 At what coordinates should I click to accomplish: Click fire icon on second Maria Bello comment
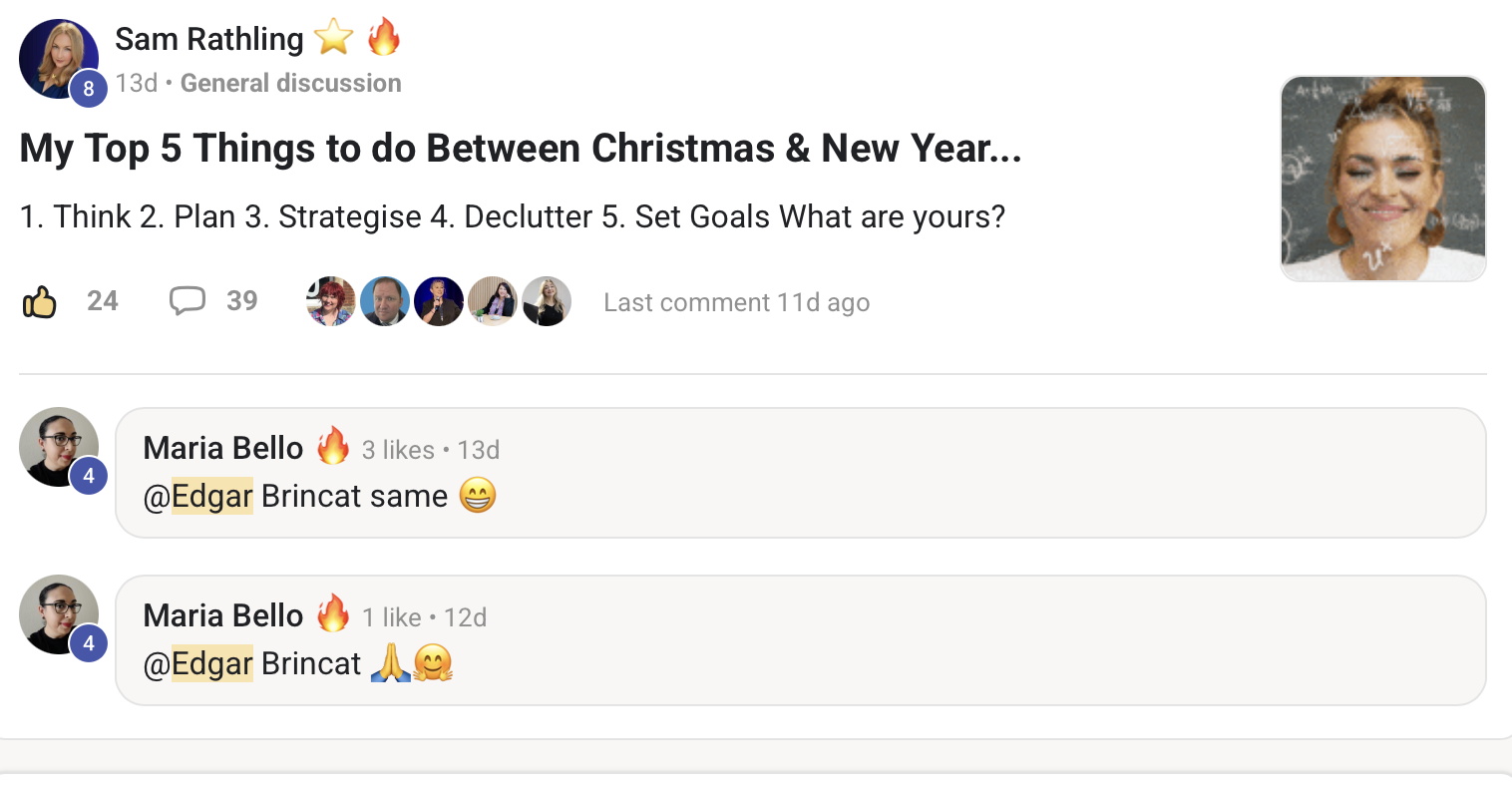click(x=333, y=614)
